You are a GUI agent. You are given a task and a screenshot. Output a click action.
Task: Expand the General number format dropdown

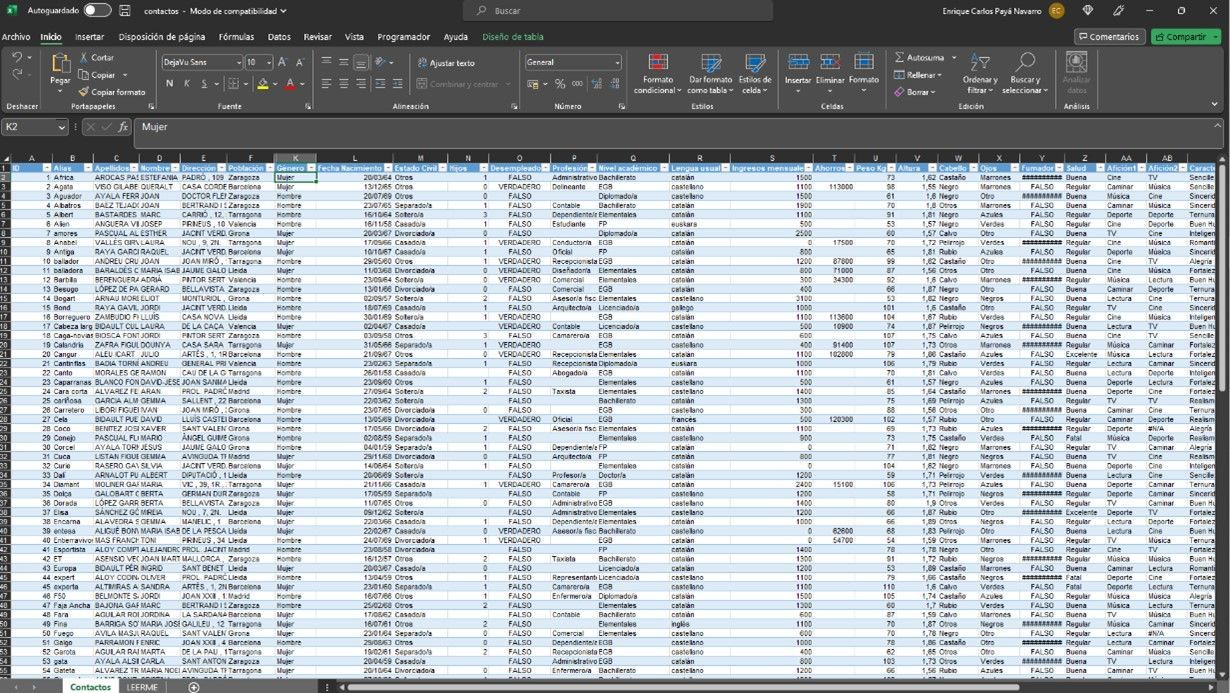617,62
